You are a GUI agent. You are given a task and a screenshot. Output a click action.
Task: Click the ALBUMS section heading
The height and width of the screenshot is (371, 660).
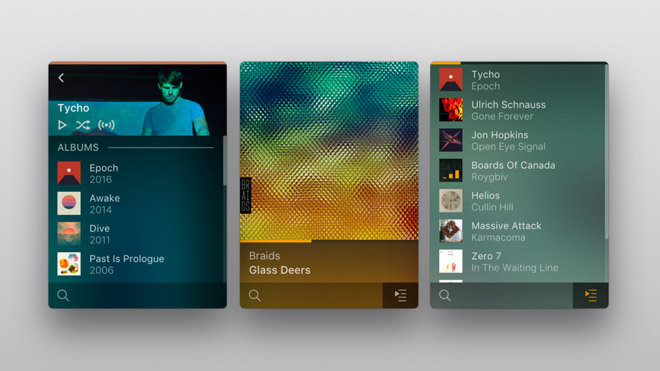point(78,147)
